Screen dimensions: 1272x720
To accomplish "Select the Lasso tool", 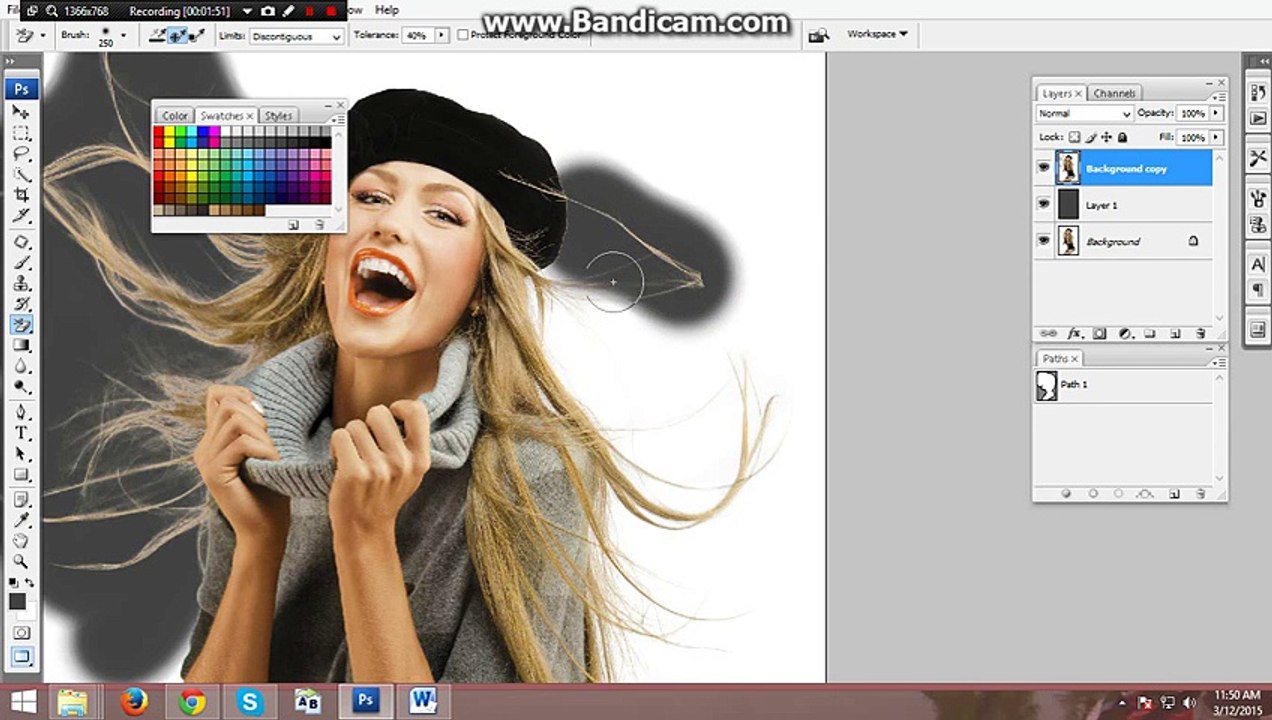I will pyautogui.click(x=21, y=154).
